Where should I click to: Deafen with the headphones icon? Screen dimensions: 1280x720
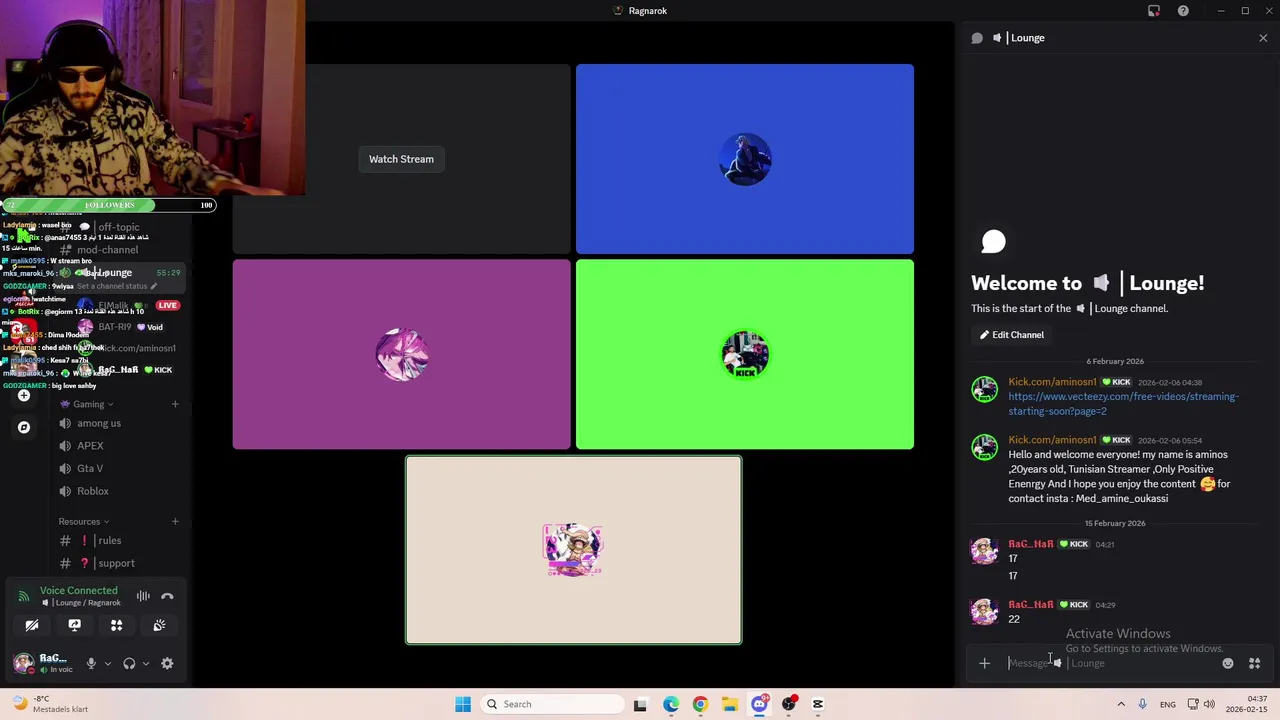(129, 663)
